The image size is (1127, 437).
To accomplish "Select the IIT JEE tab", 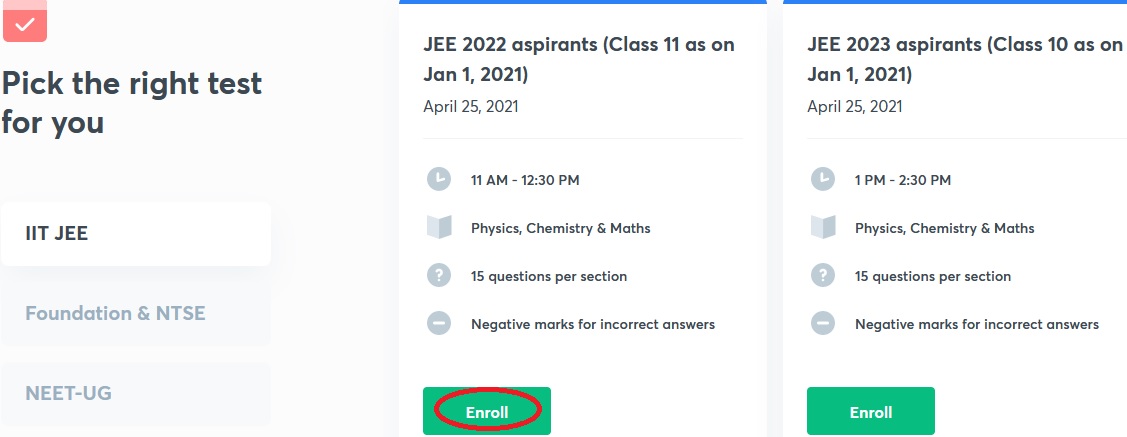I will point(136,233).
